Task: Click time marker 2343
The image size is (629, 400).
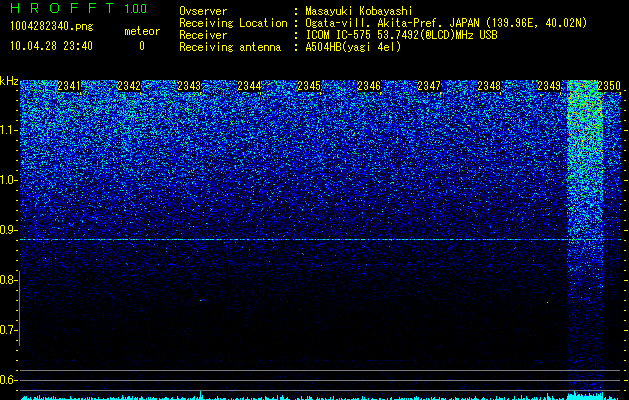Action: pos(189,86)
